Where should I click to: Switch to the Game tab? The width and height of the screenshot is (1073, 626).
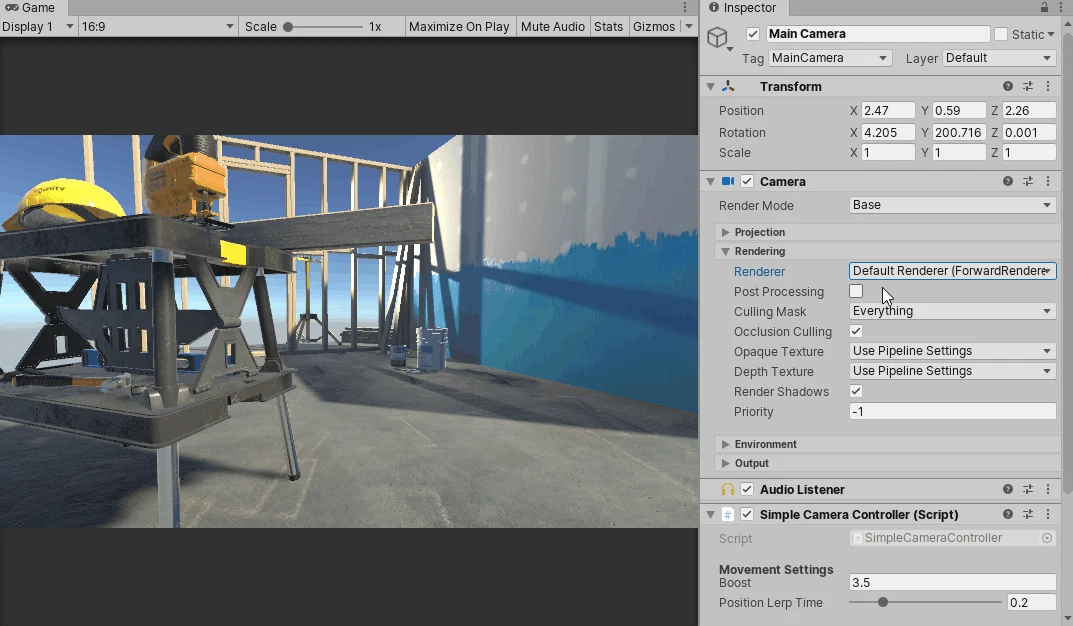(x=31, y=8)
